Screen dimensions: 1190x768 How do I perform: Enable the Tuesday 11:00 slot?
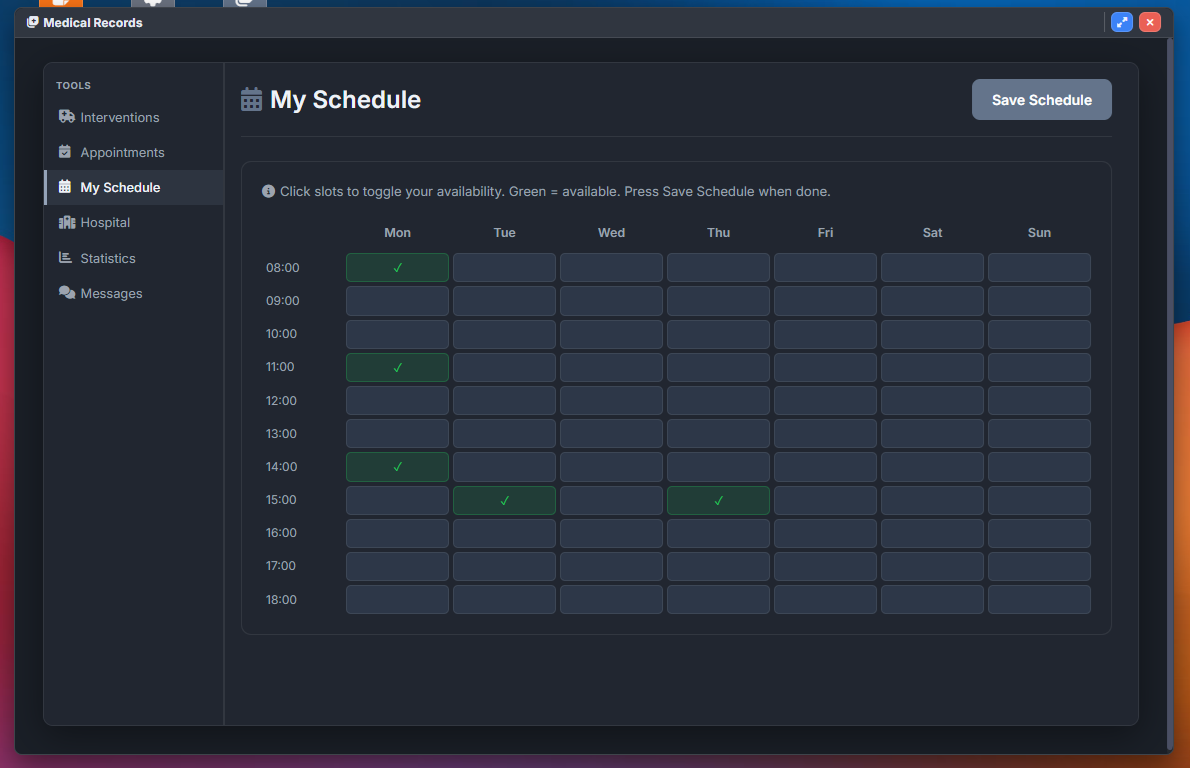coord(504,367)
